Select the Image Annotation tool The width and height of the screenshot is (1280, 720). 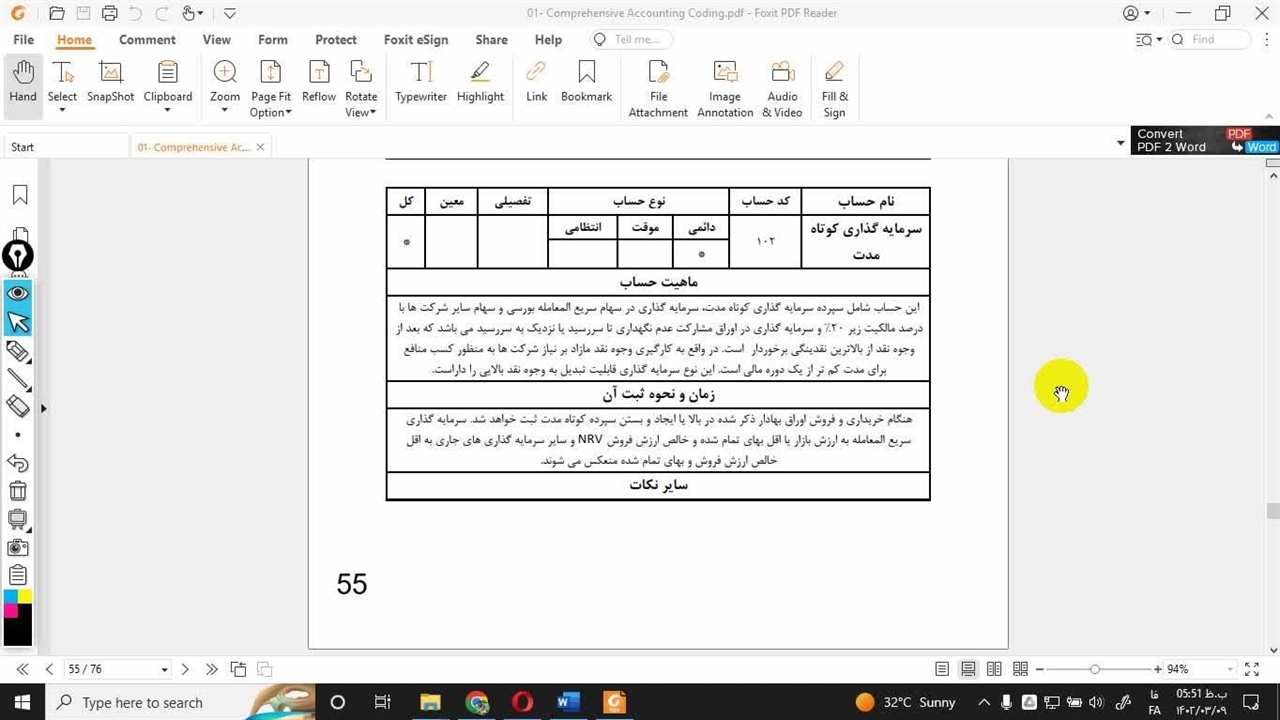(725, 88)
